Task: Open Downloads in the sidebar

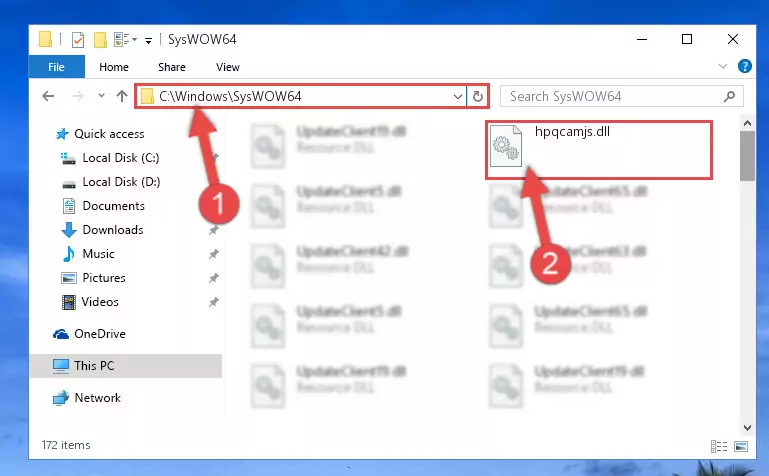Action: (113, 230)
